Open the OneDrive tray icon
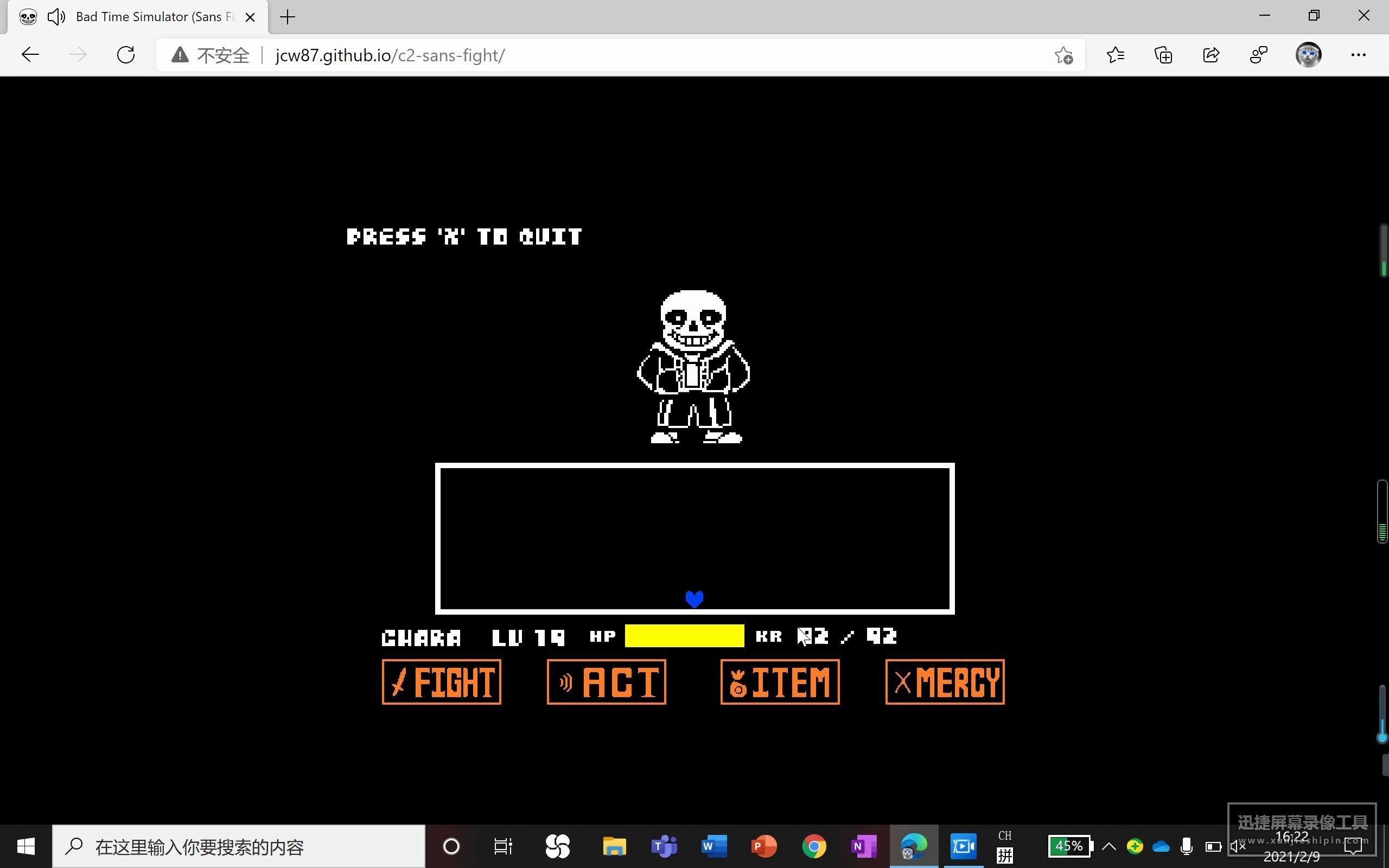This screenshot has width=1389, height=868. pyautogui.click(x=1161, y=847)
